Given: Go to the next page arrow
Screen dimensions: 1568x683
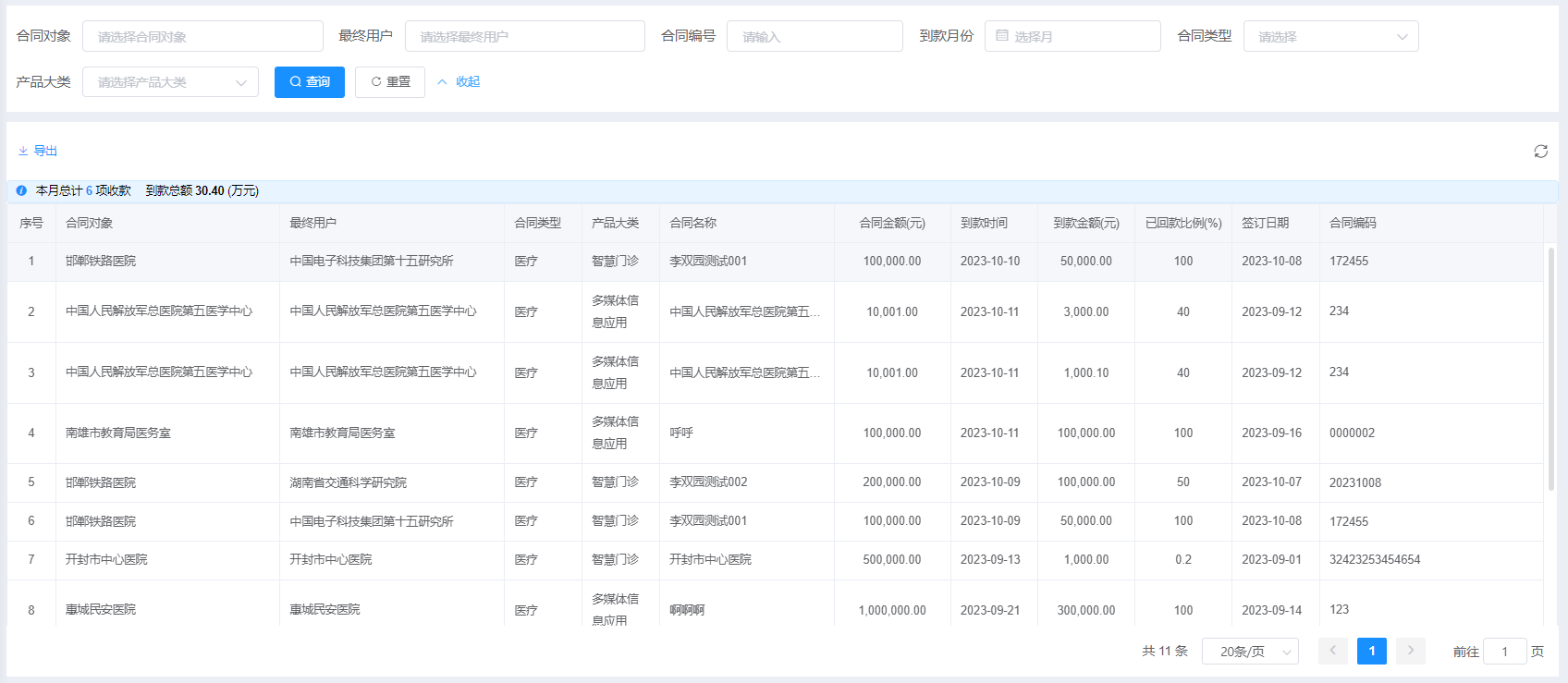Looking at the screenshot, I should [x=1410, y=651].
